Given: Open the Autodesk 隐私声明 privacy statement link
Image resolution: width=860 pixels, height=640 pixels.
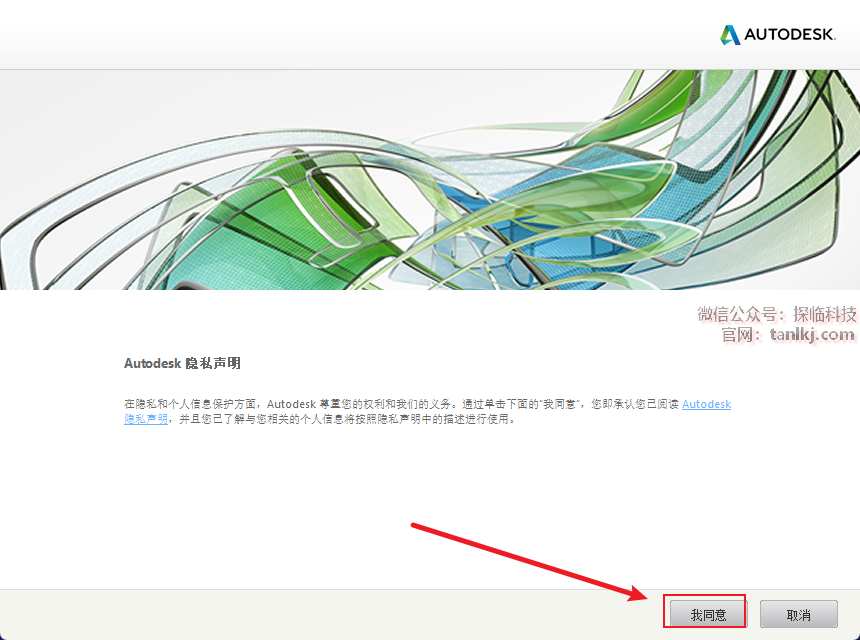Looking at the screenshot, I should [x=706, y=404].
